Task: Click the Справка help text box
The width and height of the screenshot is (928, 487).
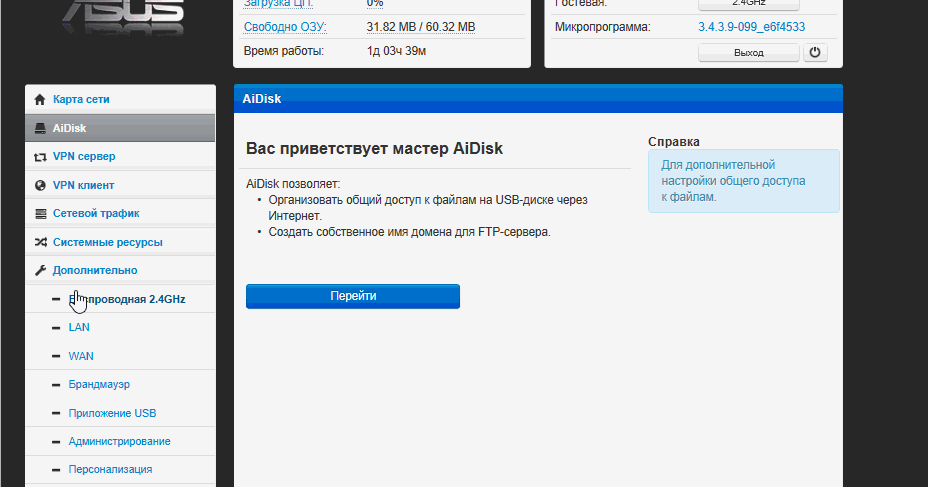Action: click(743, 181)
